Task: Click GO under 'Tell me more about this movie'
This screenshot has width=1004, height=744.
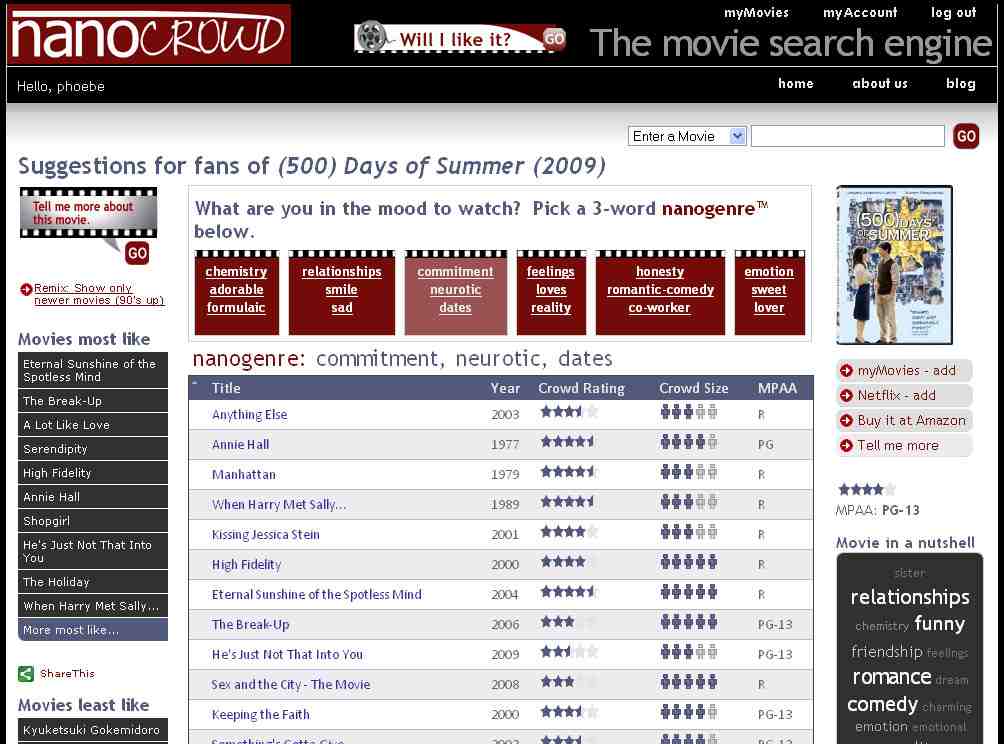Action: click(137, 253)
